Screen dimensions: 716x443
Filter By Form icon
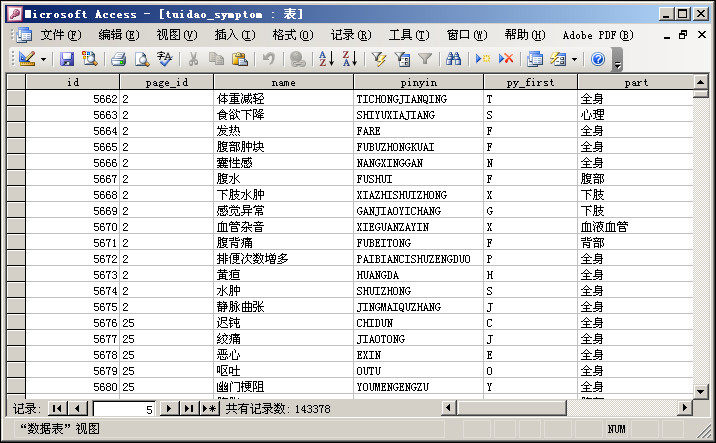point(402,58)
